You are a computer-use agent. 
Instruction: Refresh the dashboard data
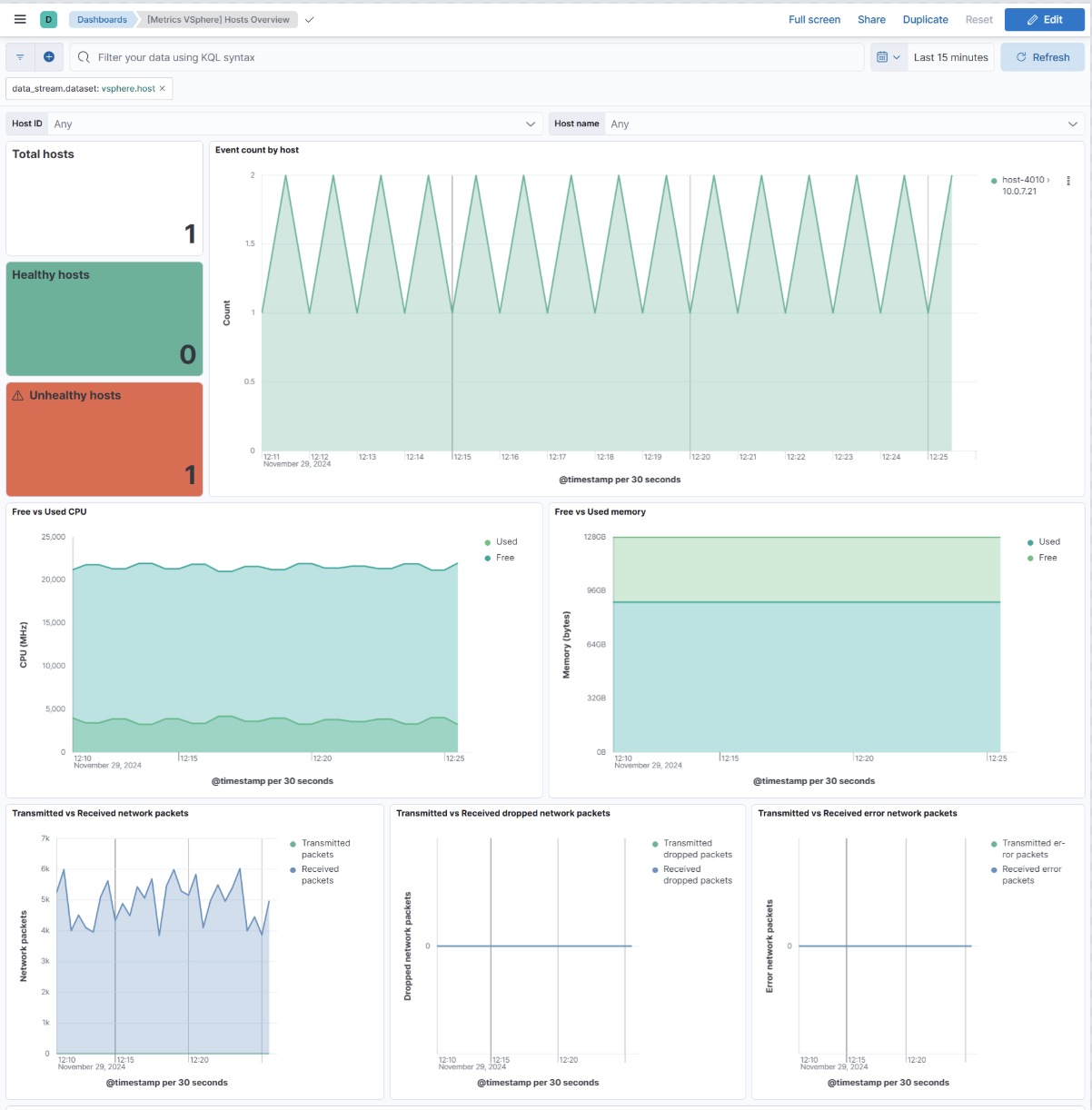[1042, 57]
